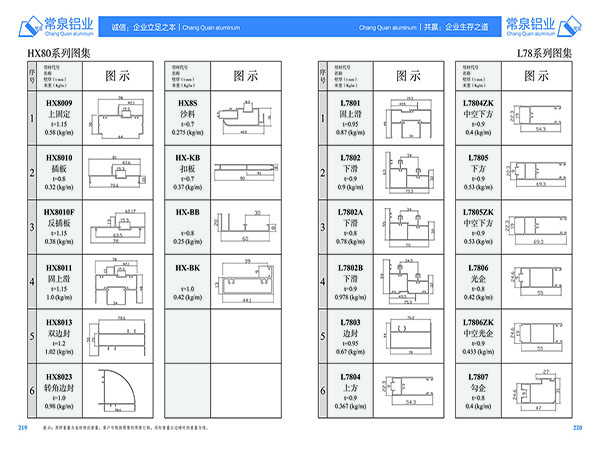Image resolution: width=600 pixels, height=450 pixels.
Task: Open the HX8013 双边封 profile drawing
Action: [117, 336]
